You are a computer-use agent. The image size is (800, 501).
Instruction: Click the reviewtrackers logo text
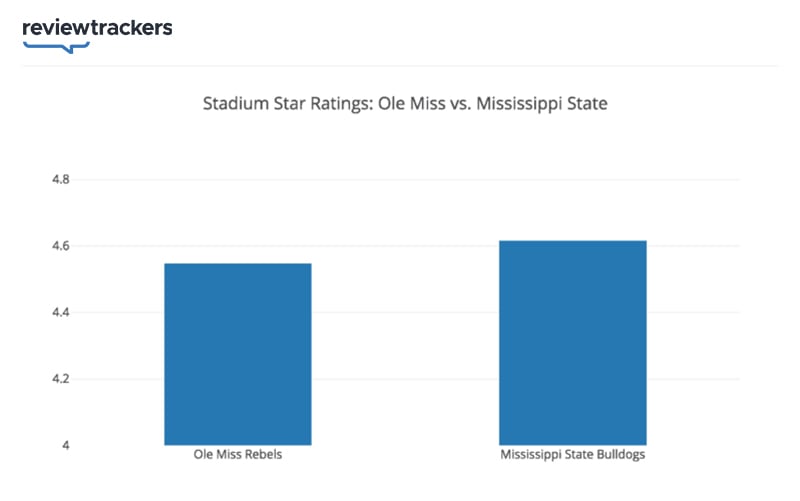[x=97, y=28]
